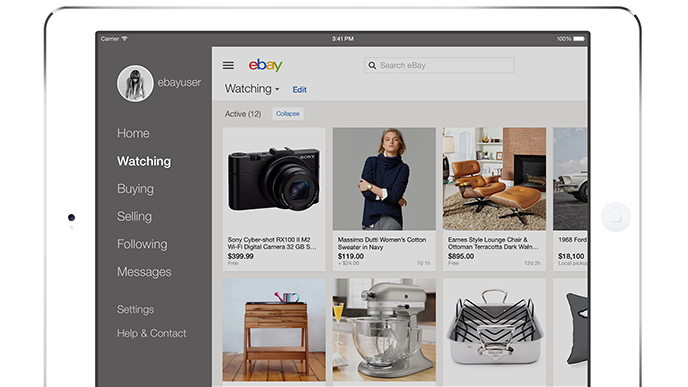The width and height of the screenshot is (688, 387).
Task: Open the wooden side table thumbnail
Action: (274, 330)
